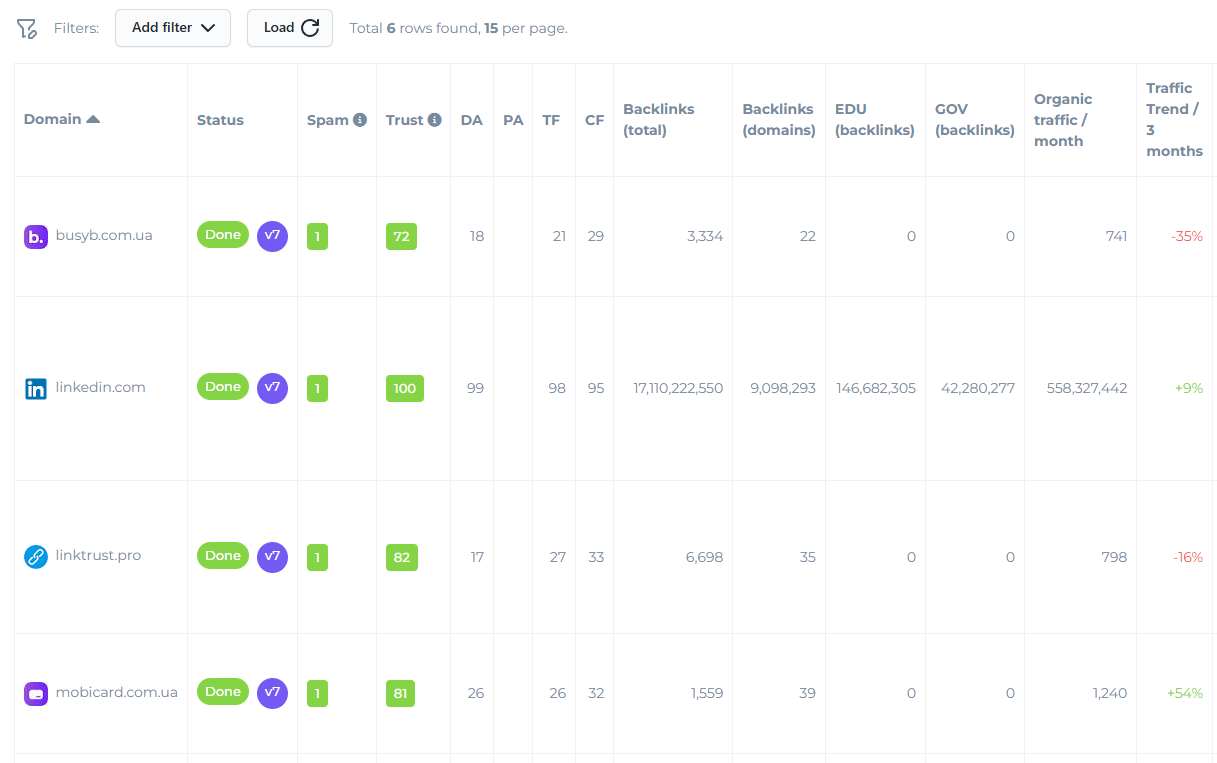Toggle the Domain column sort arrow
Image resolution: width=1217 pixels, height=763 pixels.
point(93,117)
